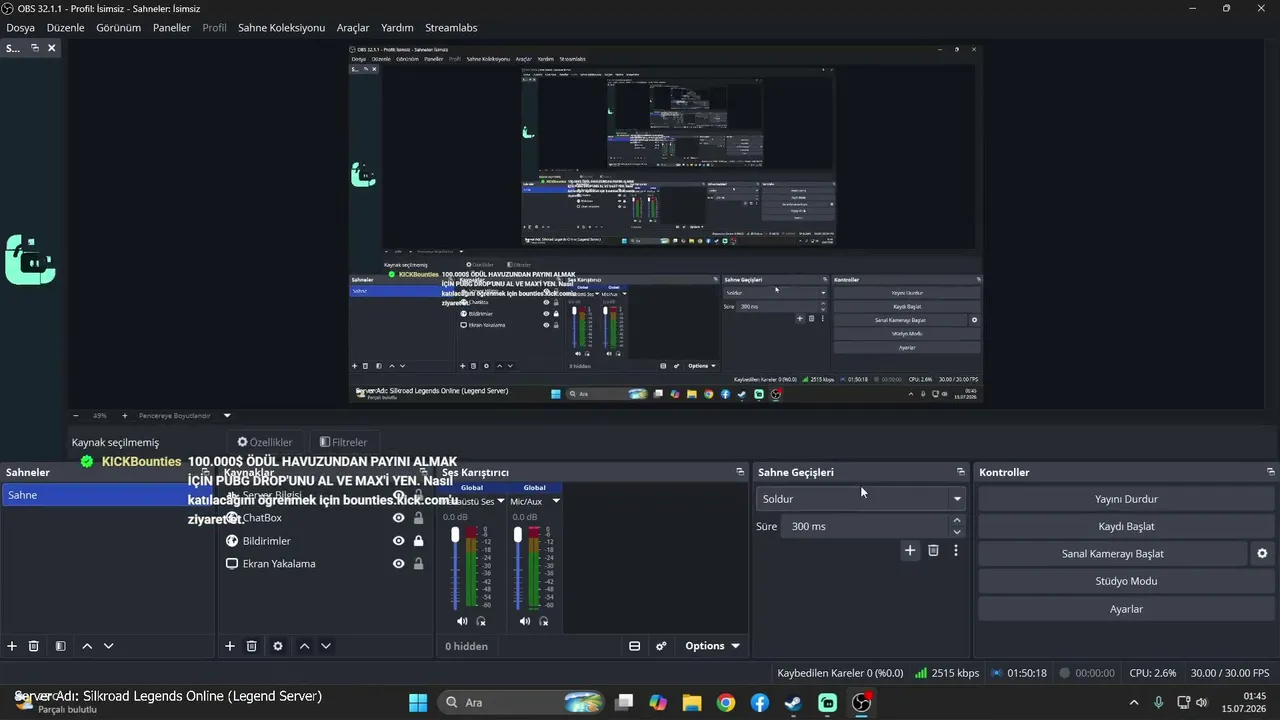The height and width of the screenshot is (720, 1280).
Task: Enable Stüdyo Modu
Action: [x=1126, y=581]
